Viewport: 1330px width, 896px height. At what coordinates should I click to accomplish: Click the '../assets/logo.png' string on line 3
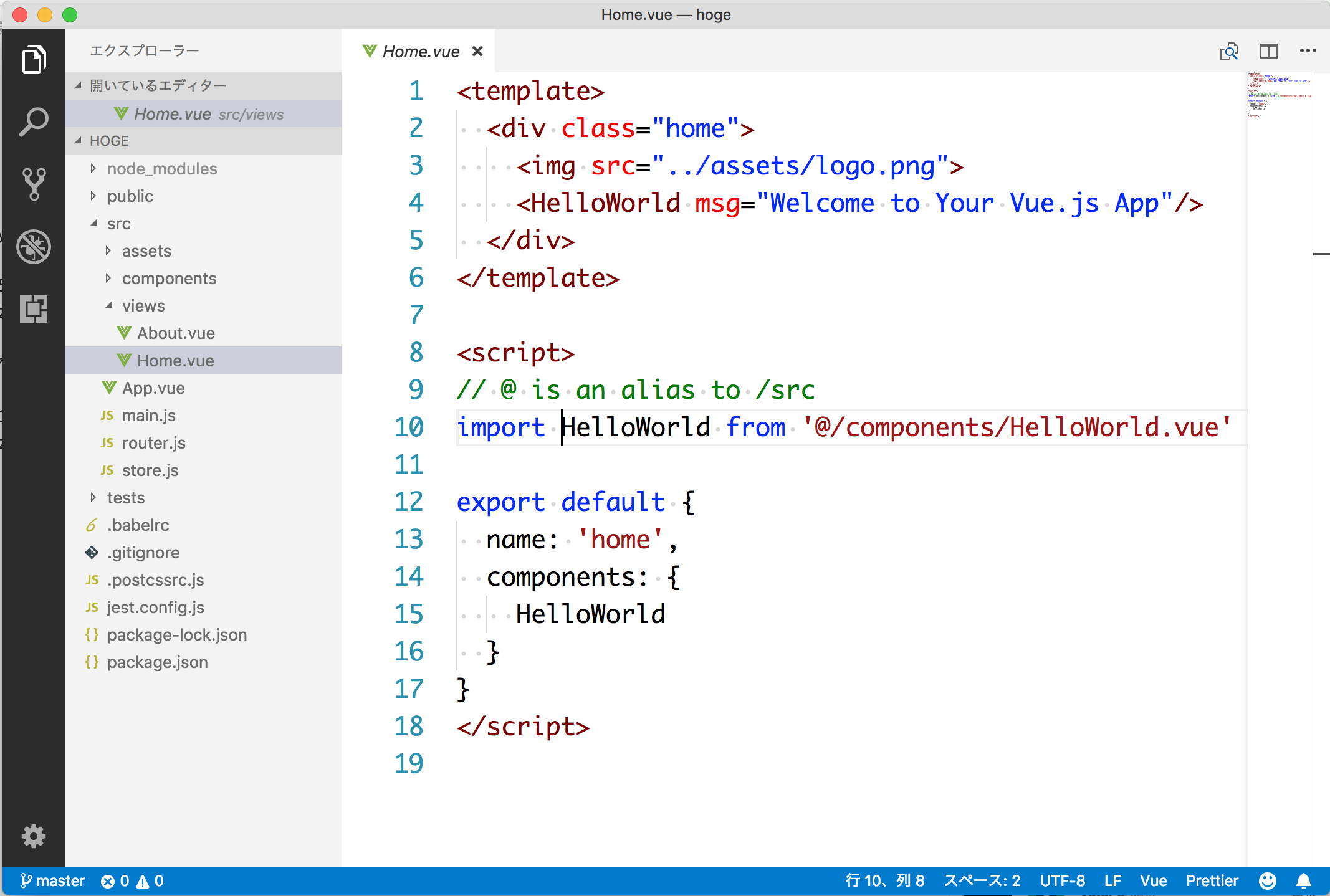point(800,166)
